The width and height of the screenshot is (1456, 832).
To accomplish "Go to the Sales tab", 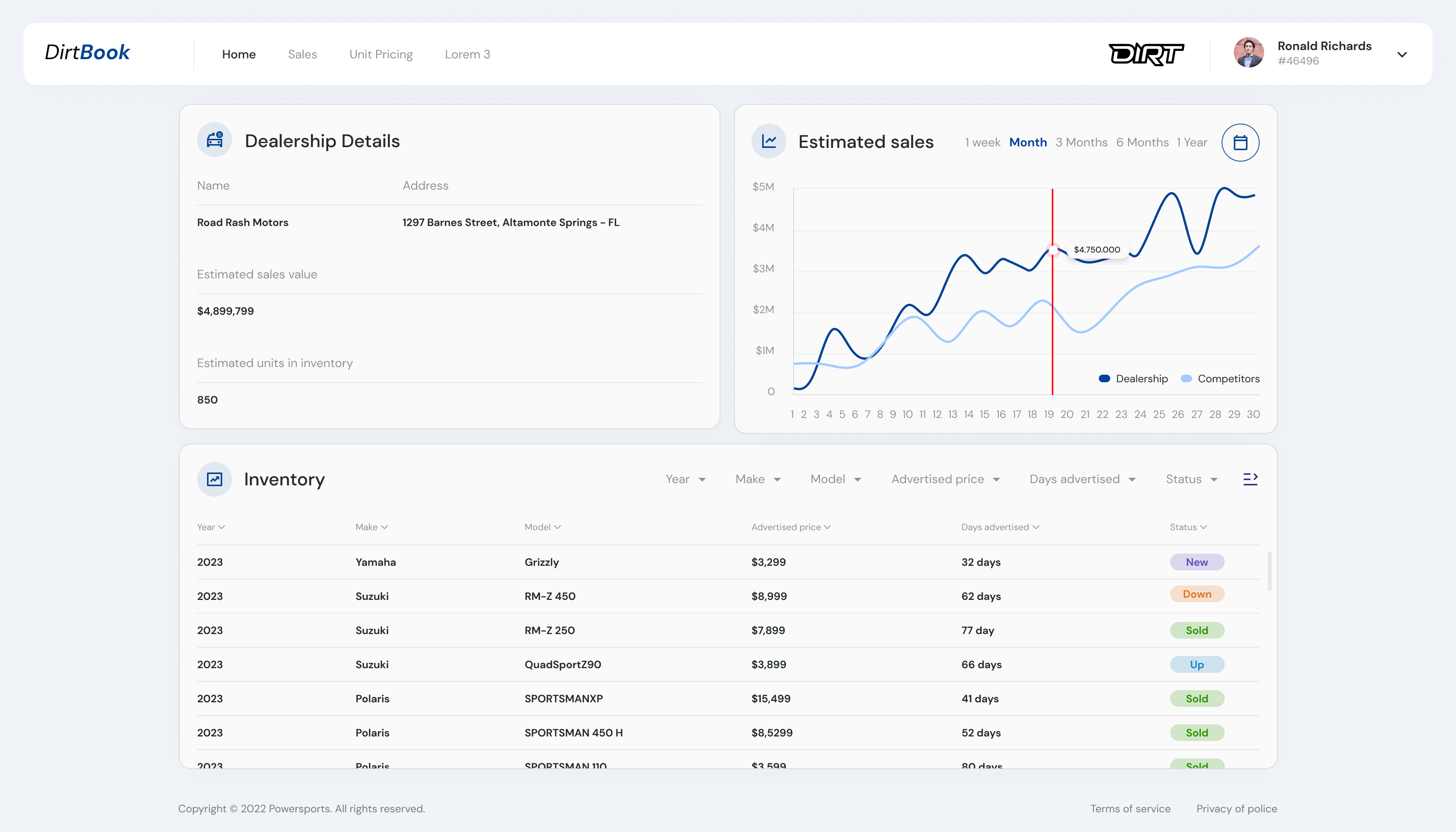I will pos(302,54).
